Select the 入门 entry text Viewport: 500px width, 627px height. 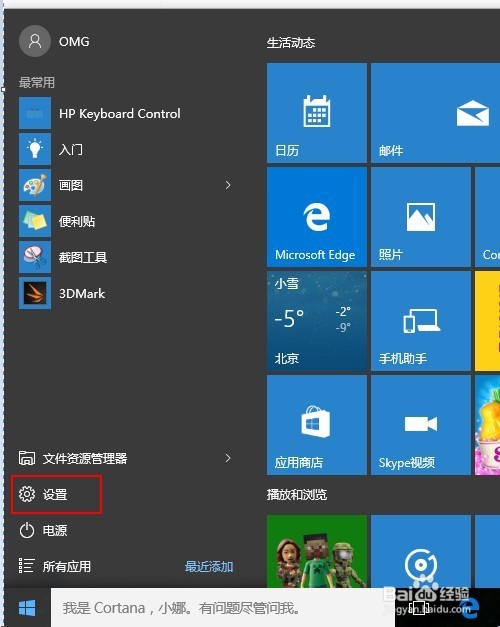71,149
